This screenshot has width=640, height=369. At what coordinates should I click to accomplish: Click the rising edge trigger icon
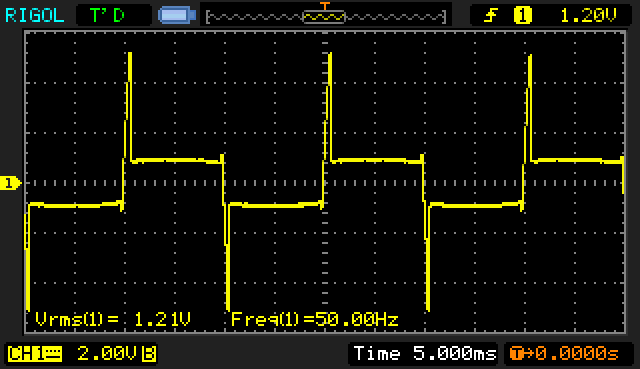click(x=491, y=16)
